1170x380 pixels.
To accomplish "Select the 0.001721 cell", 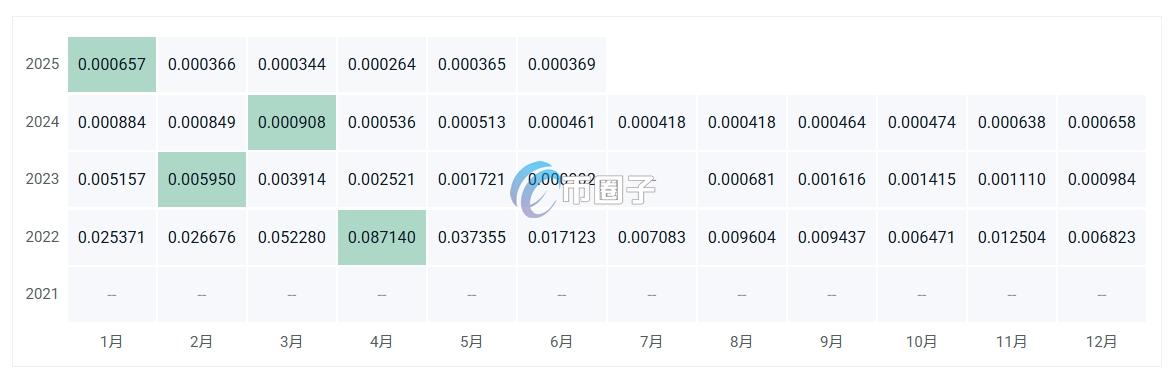I will (x=472, y=179).
